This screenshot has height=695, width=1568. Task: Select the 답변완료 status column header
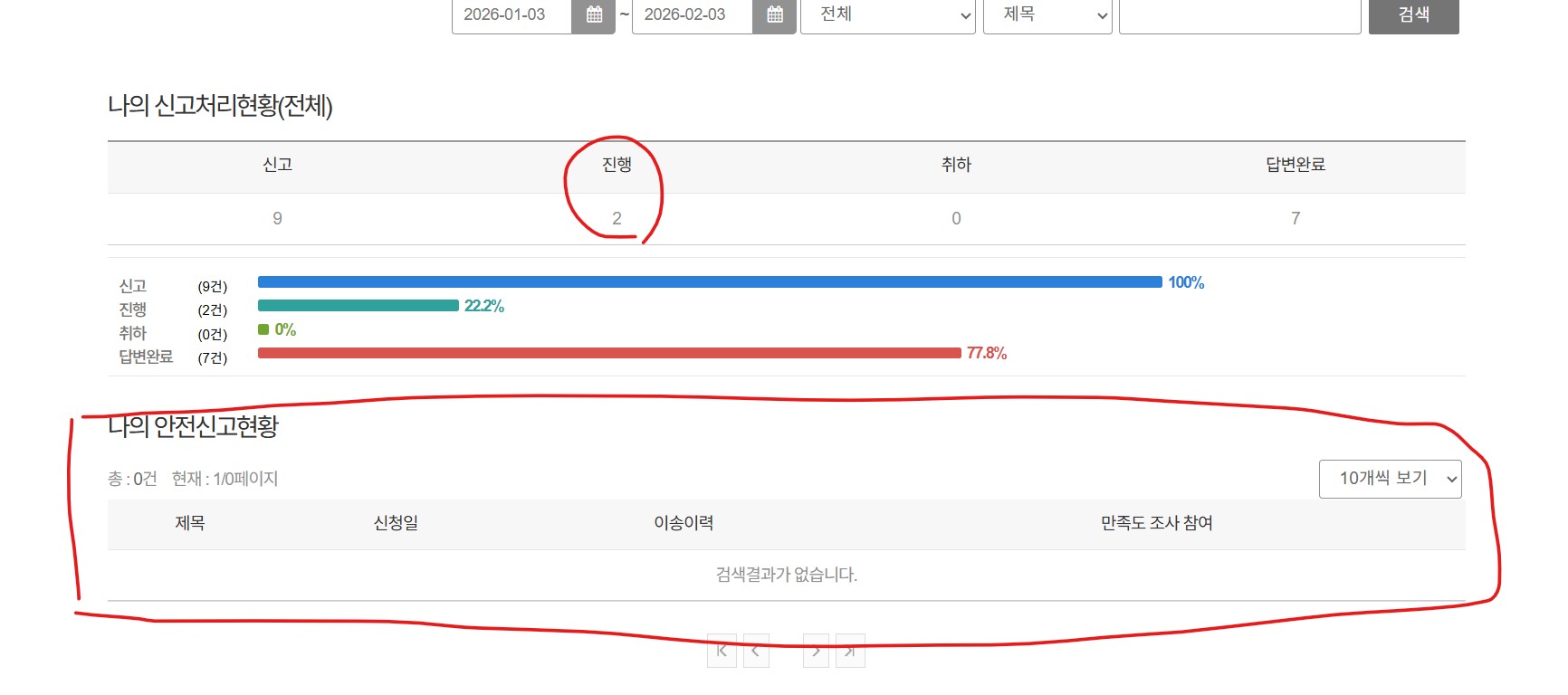pos(1296,165)
